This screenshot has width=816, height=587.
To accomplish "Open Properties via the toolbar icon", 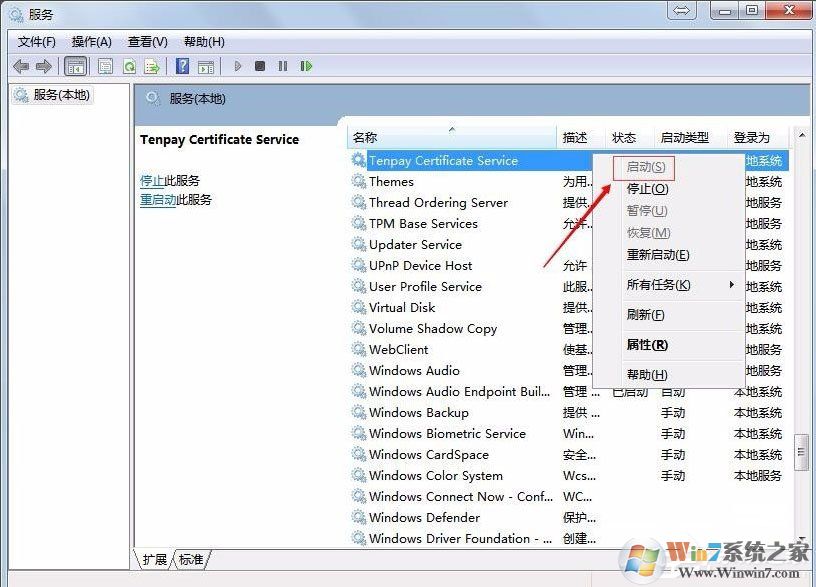I will 105,65.
